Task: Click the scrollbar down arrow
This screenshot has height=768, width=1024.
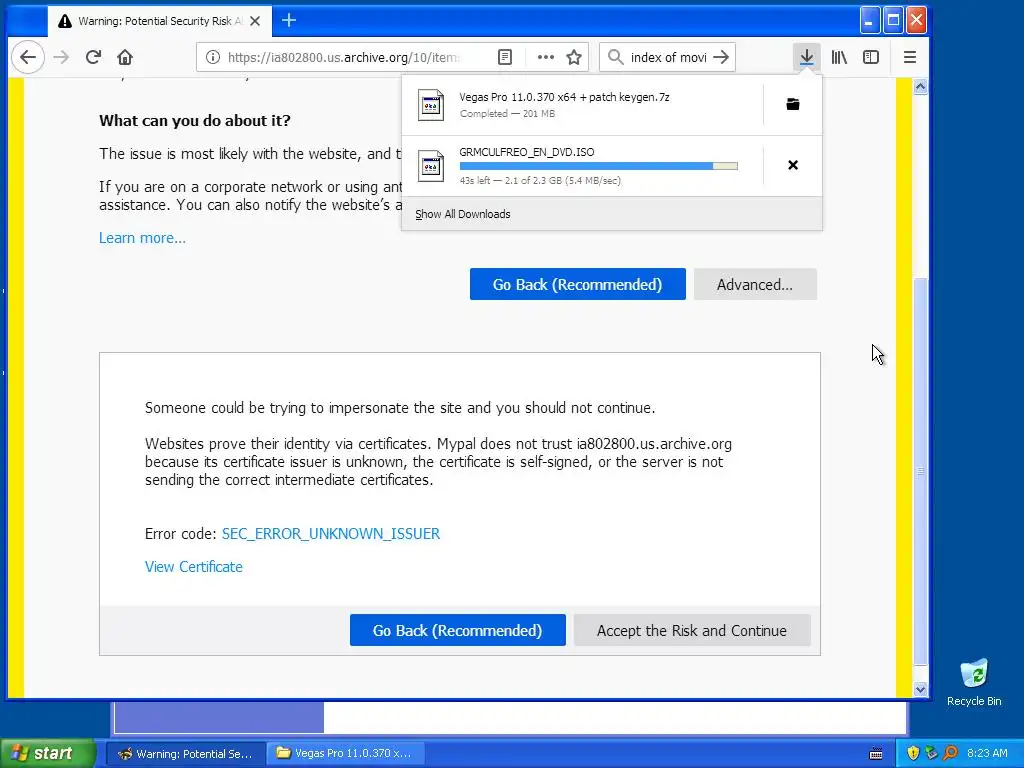Action: coord(920,689)
